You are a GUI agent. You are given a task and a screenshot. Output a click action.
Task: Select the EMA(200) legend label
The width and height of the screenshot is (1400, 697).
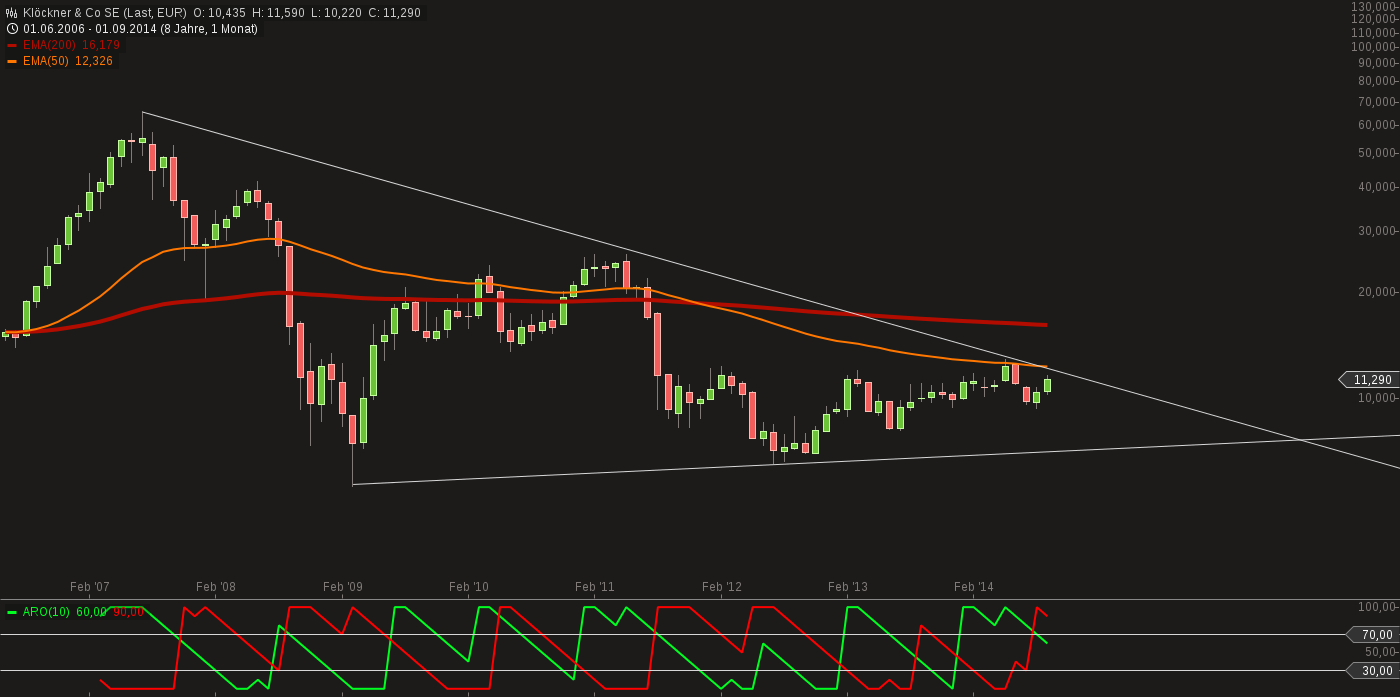point(51,45)
